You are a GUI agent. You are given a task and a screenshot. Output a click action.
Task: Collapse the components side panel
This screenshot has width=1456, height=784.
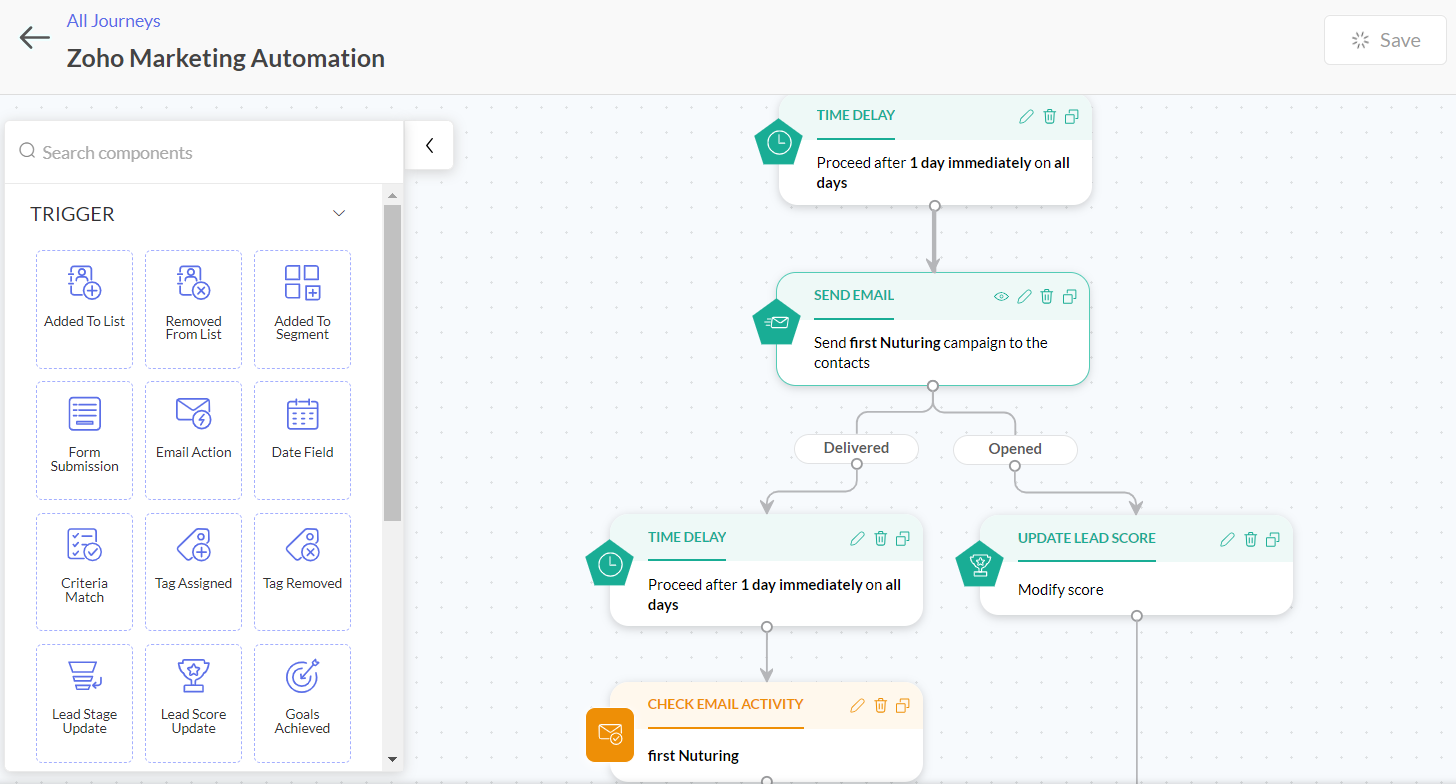429,146
